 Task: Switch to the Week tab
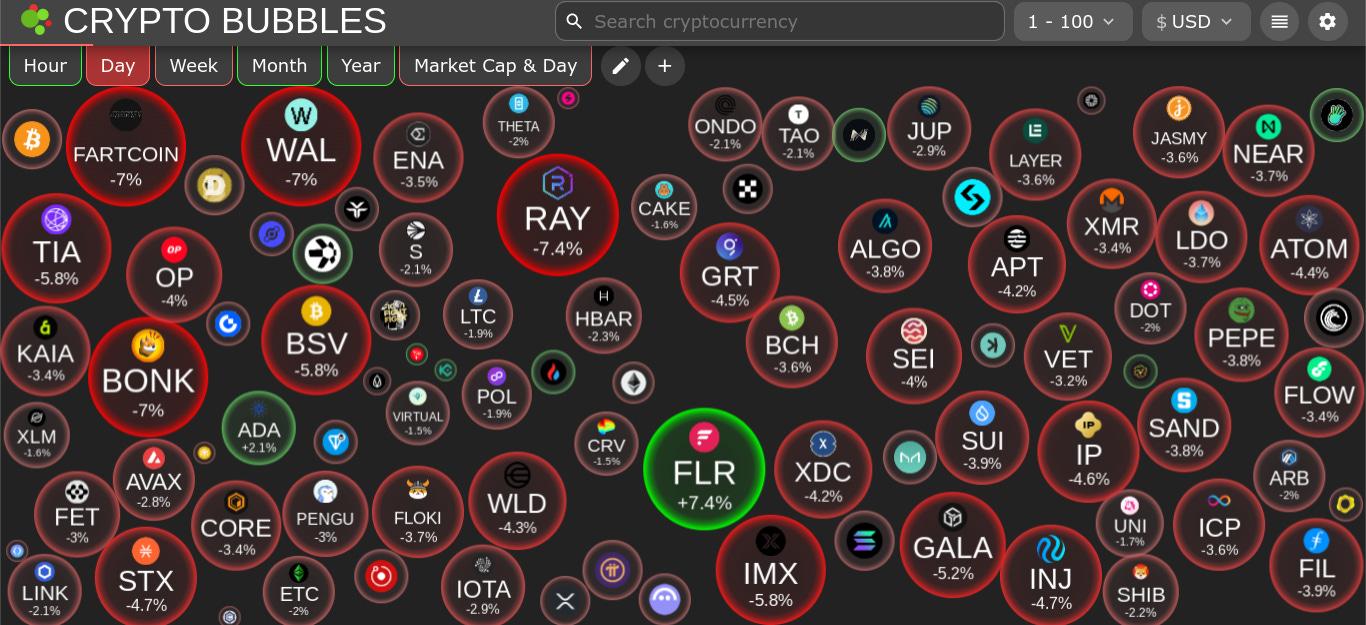coord(193,66)
